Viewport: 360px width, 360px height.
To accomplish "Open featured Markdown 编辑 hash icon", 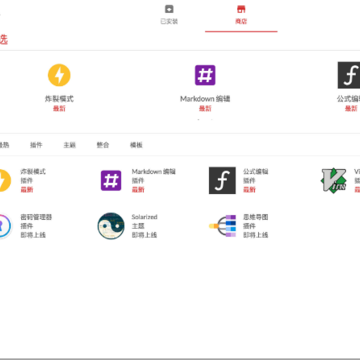I will click(205, 75).
